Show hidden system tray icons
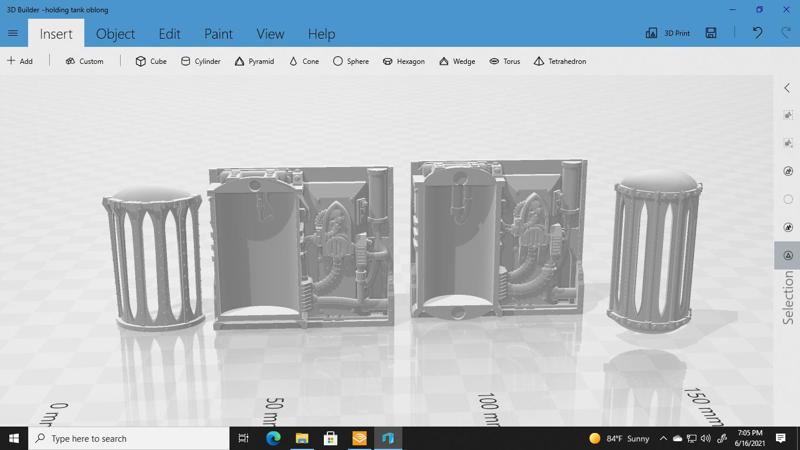This screenshot has height=450, width=800. (663, 438)
